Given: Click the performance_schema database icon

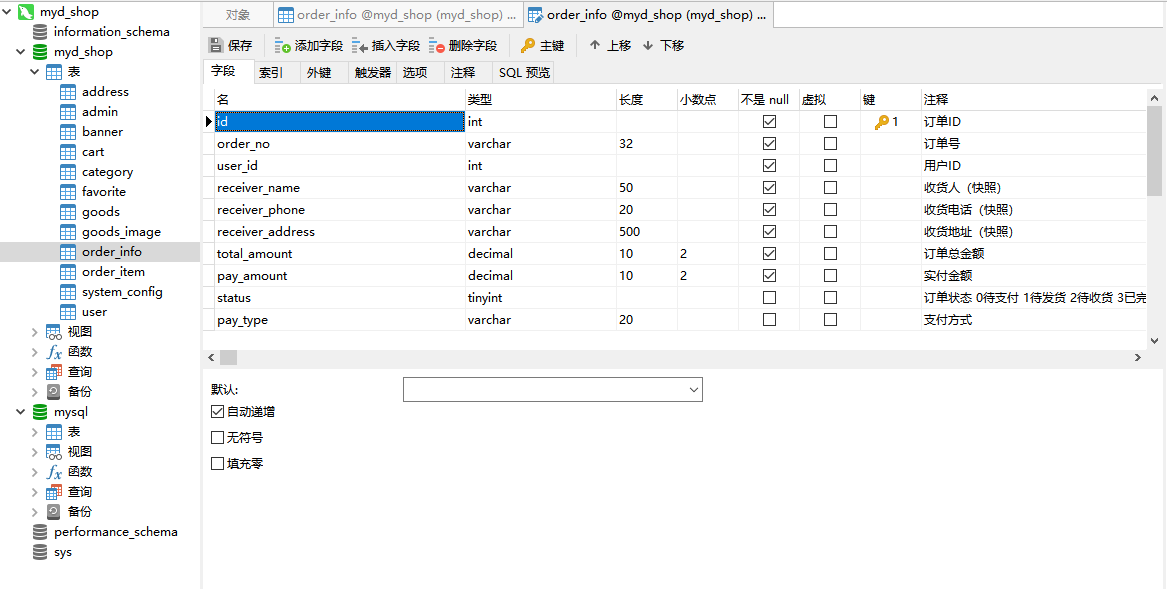Looking at the screenshot, I should (40, 532).
